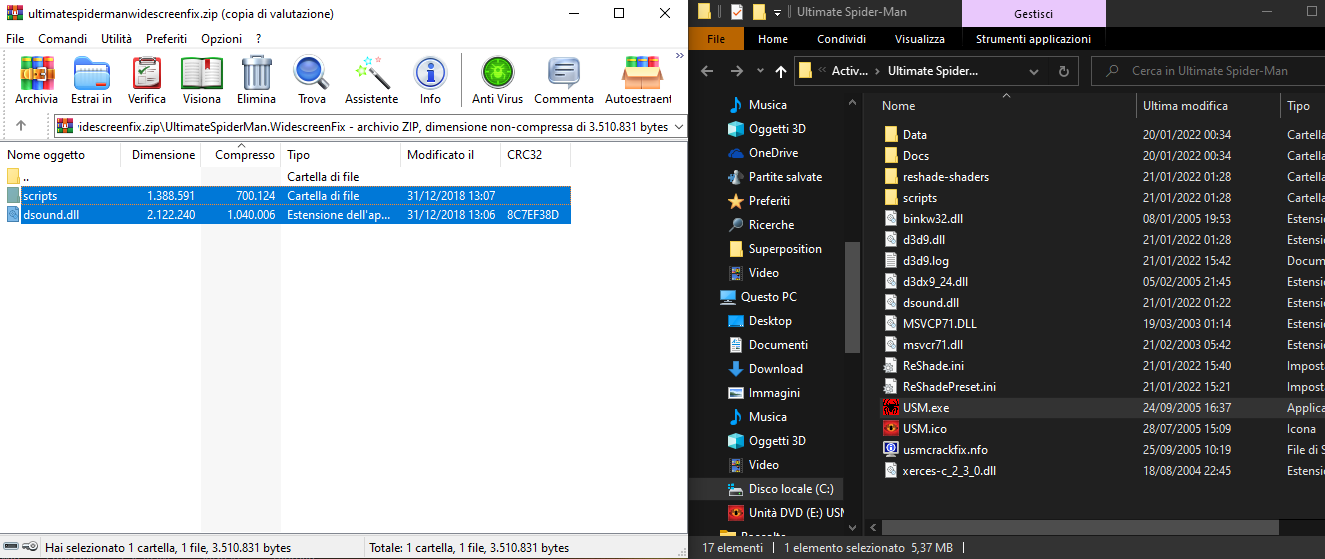
Task: Open the recent locations chevron in Explorer
Action: coord(759,71)
